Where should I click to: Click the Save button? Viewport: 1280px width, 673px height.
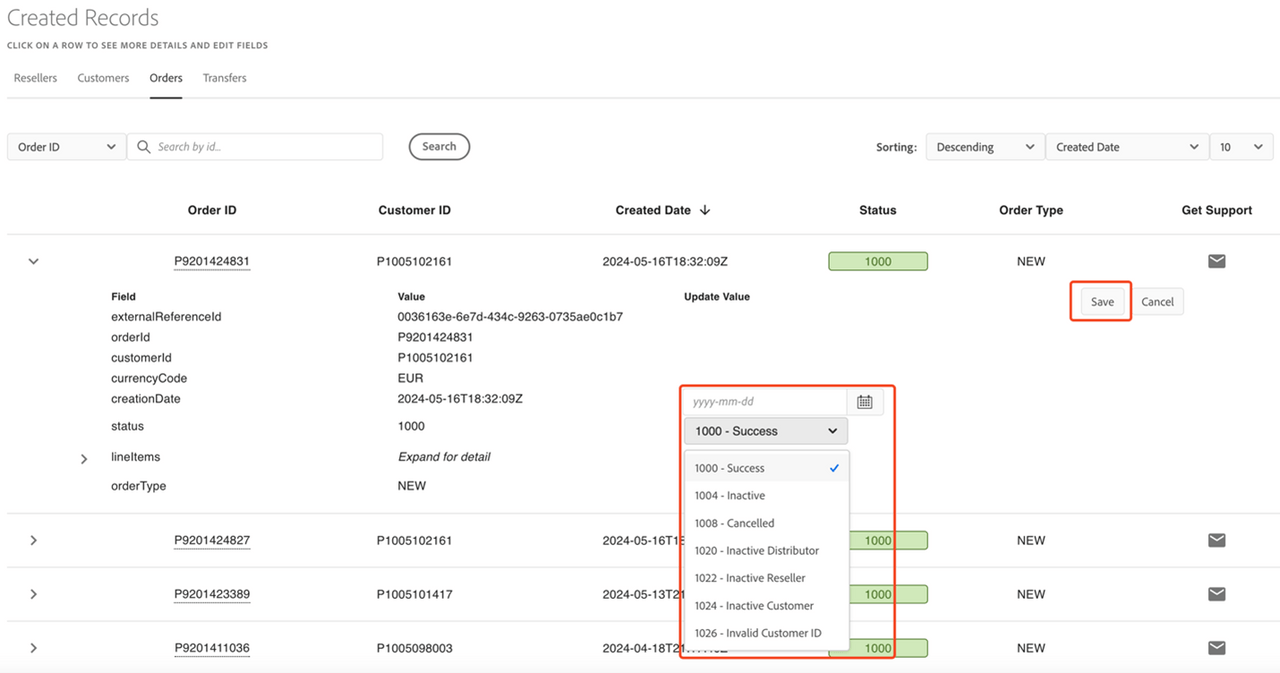click(1102, 302)
